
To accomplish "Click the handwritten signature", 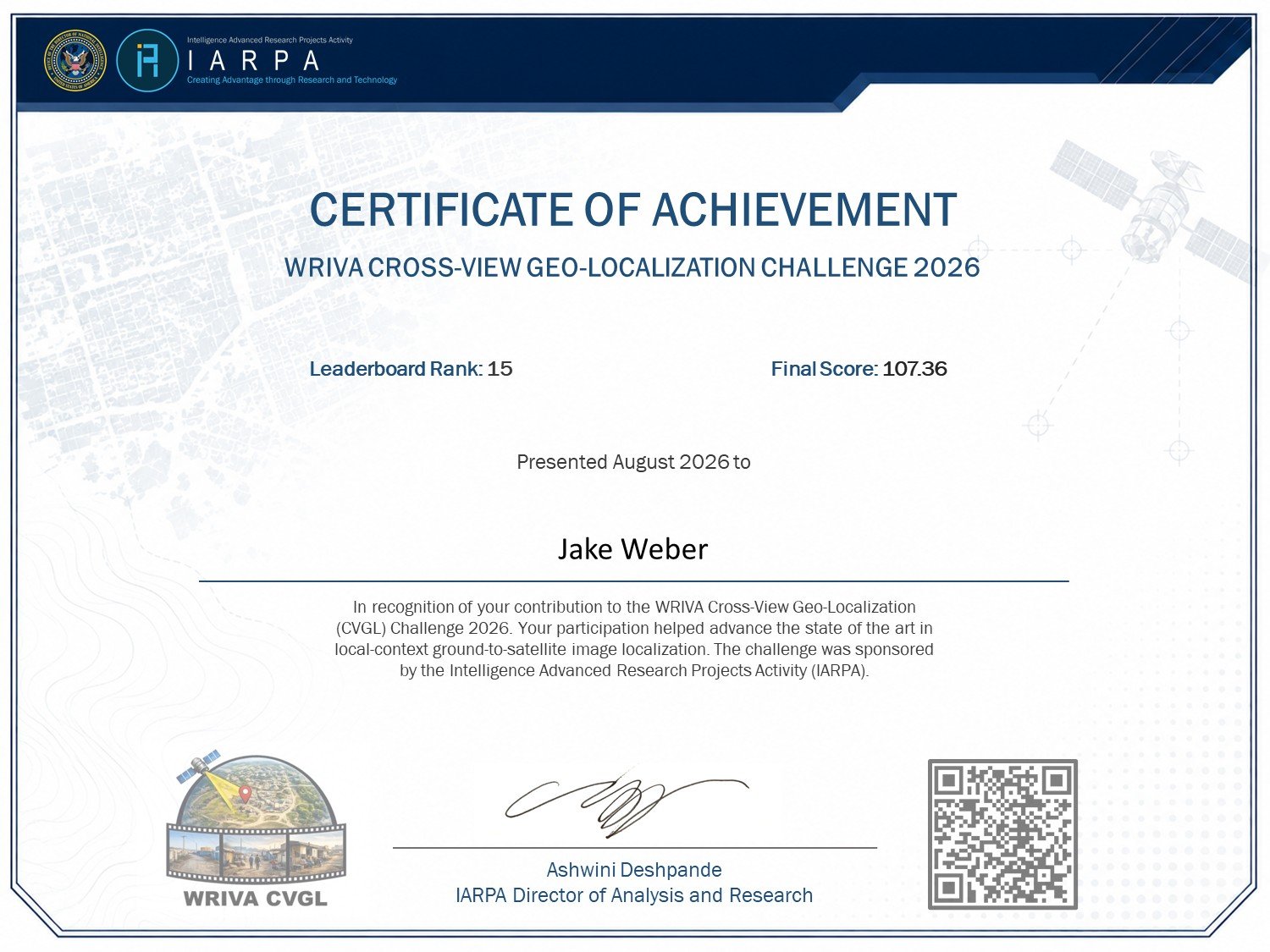I will click(x=627, y=802).
